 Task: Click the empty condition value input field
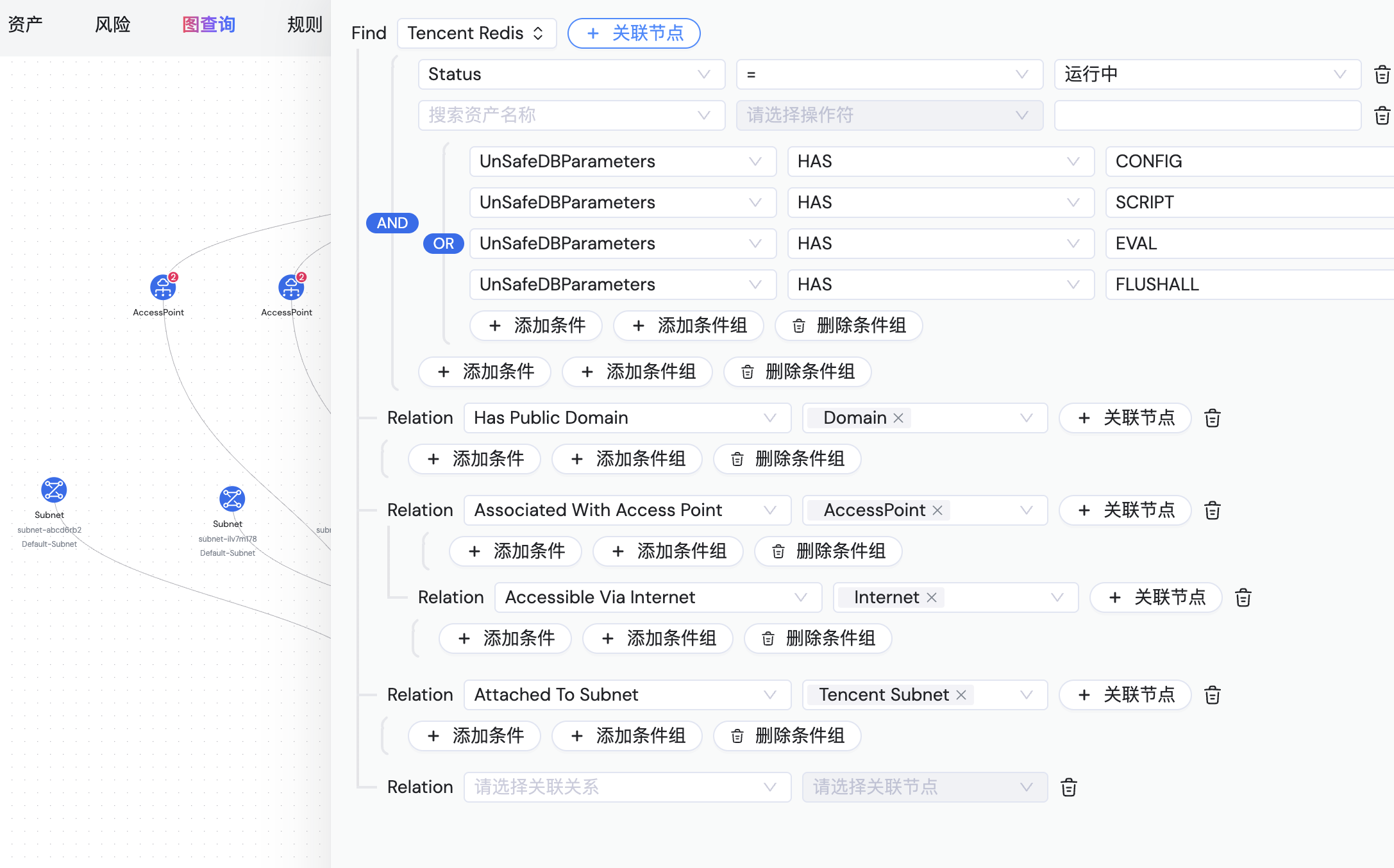1207,115
